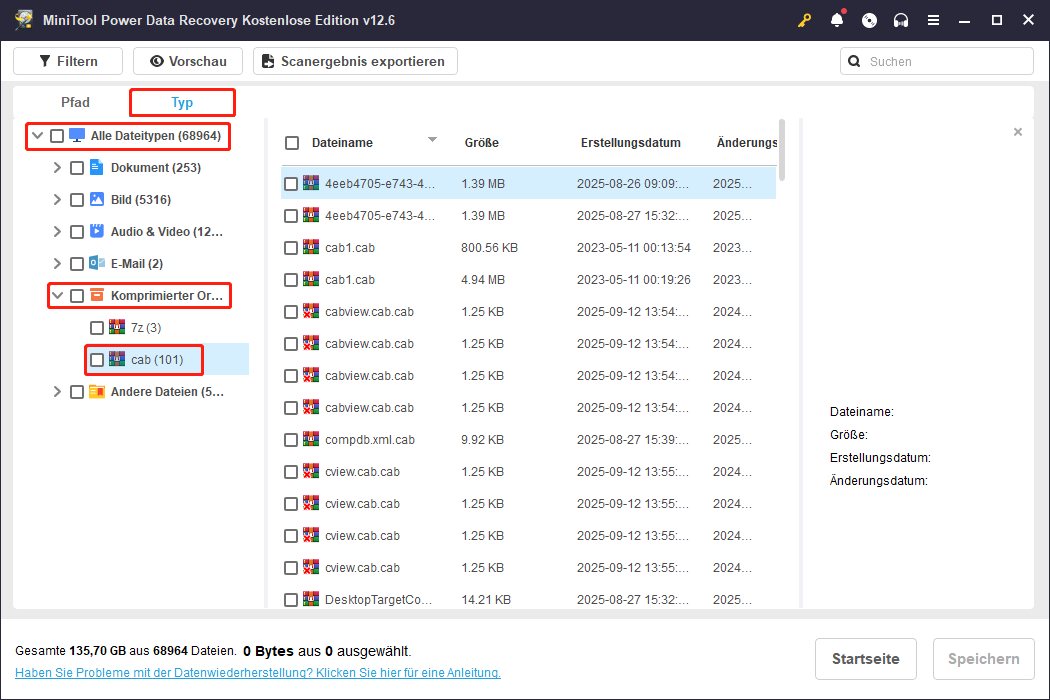This screenshot has width=1050, height=700.
Task: Check the E-Mail (2) checkbox
Action: pyautogui.click(x=77, y=264)
